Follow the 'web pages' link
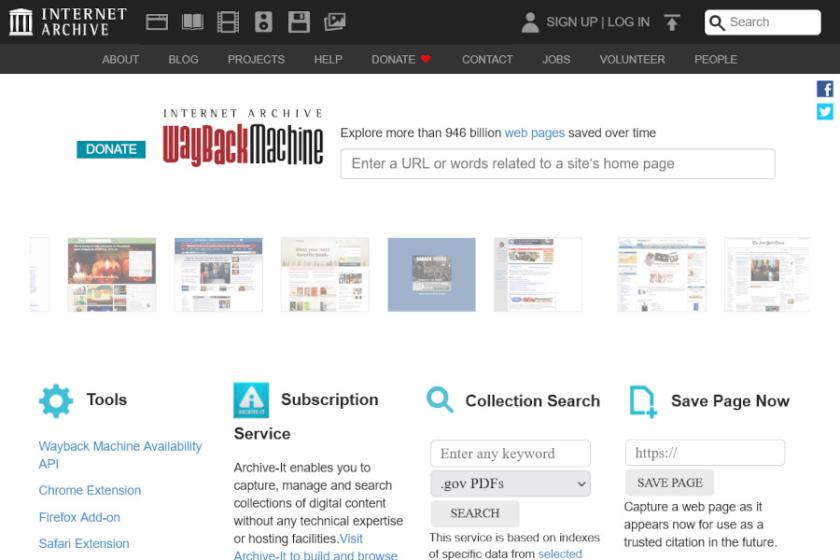The image size is (840, 560). click(535, 133)
